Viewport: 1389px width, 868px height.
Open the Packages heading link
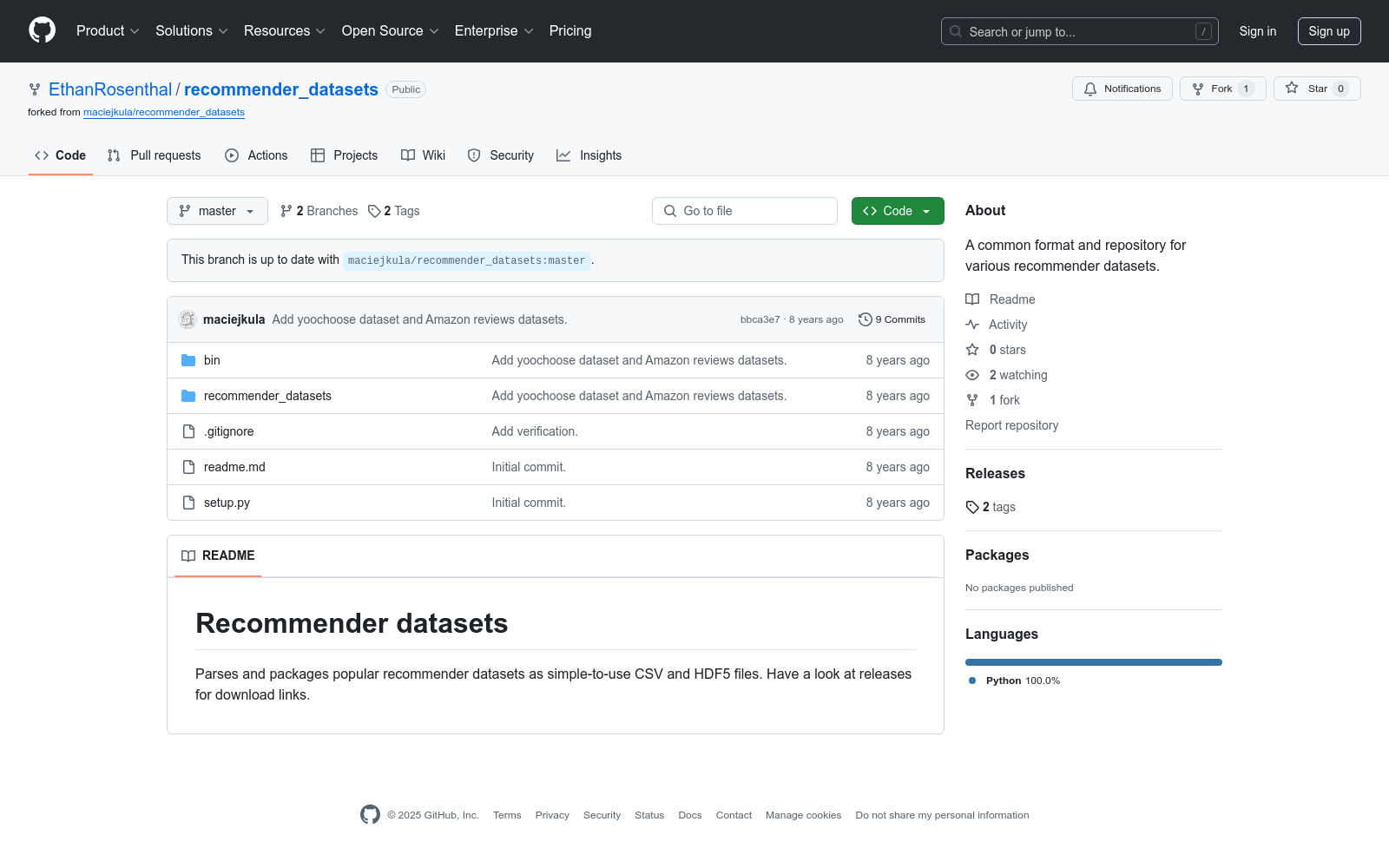point(997,555)
